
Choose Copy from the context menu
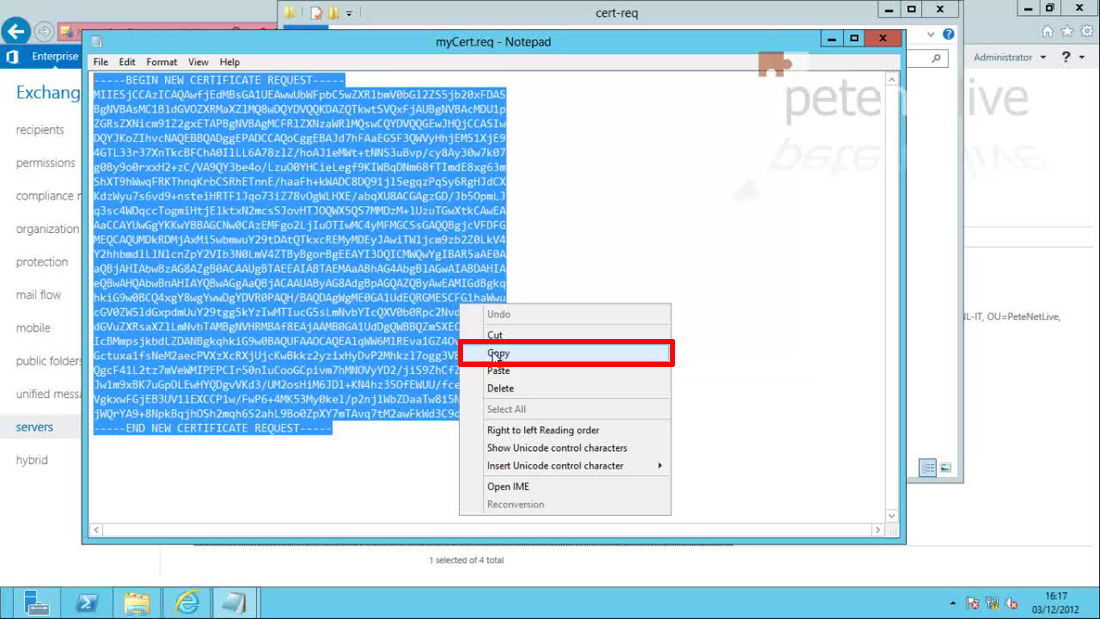[x=565, y=353]
